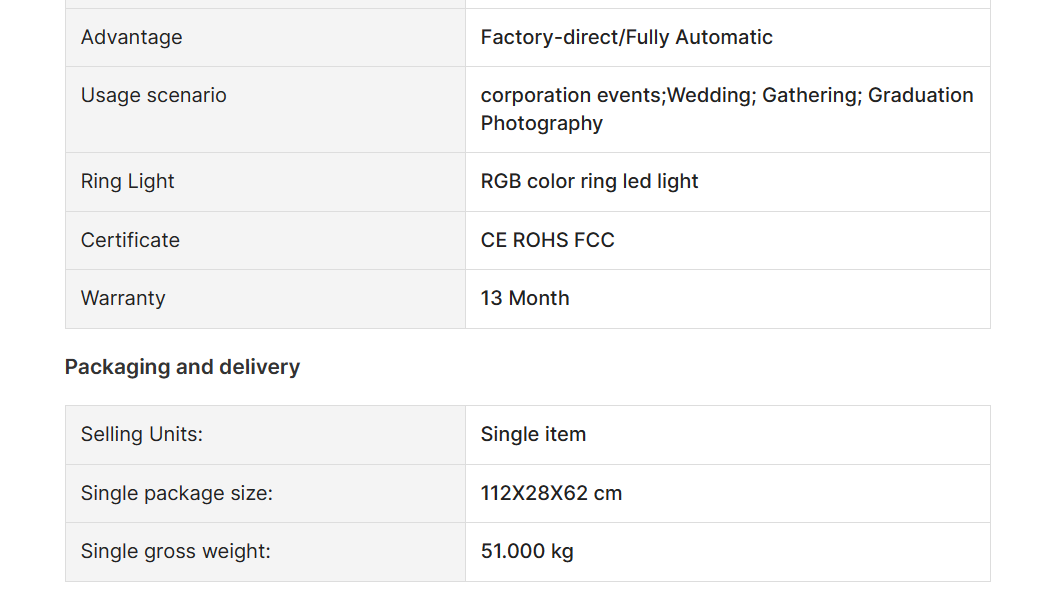Click the Graduation text in usage scenario
1040x600 pixels.
click(x=921, y=95)
